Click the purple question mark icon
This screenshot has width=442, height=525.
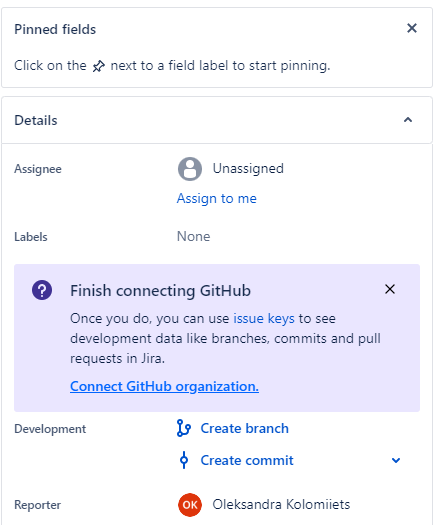point(42,290)
